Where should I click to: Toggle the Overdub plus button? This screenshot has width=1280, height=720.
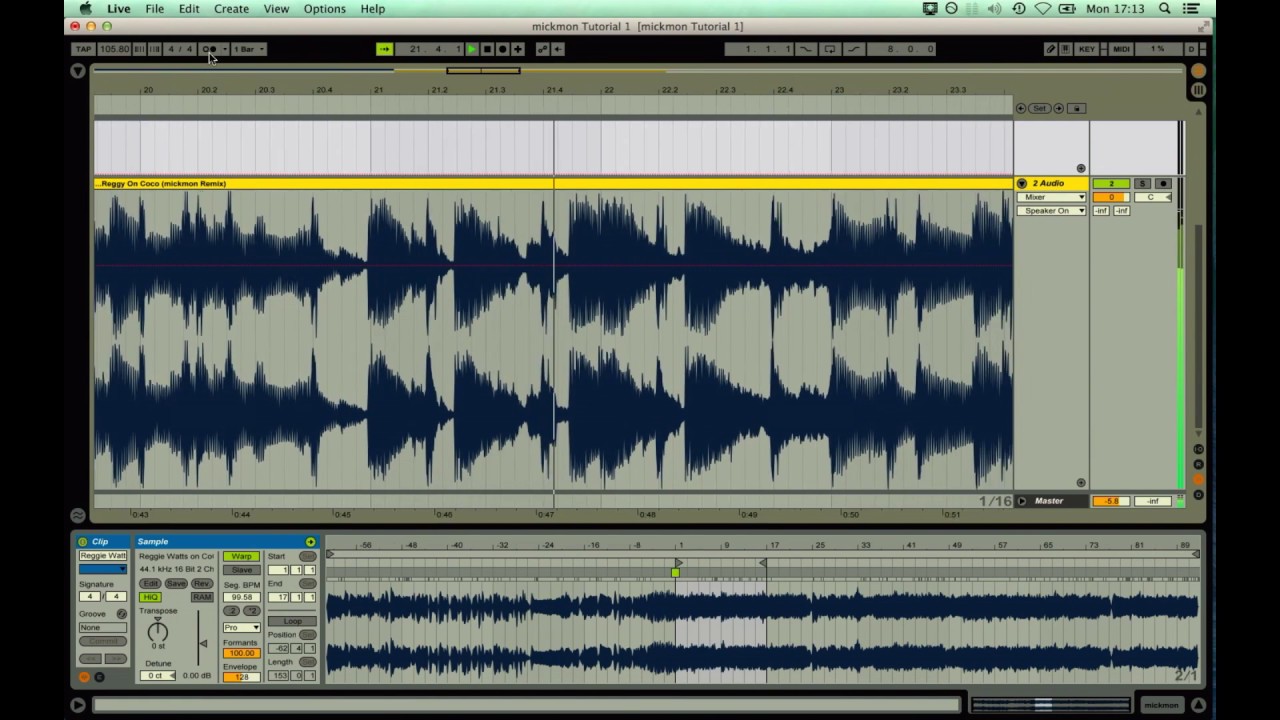click(x=518, y=49)
